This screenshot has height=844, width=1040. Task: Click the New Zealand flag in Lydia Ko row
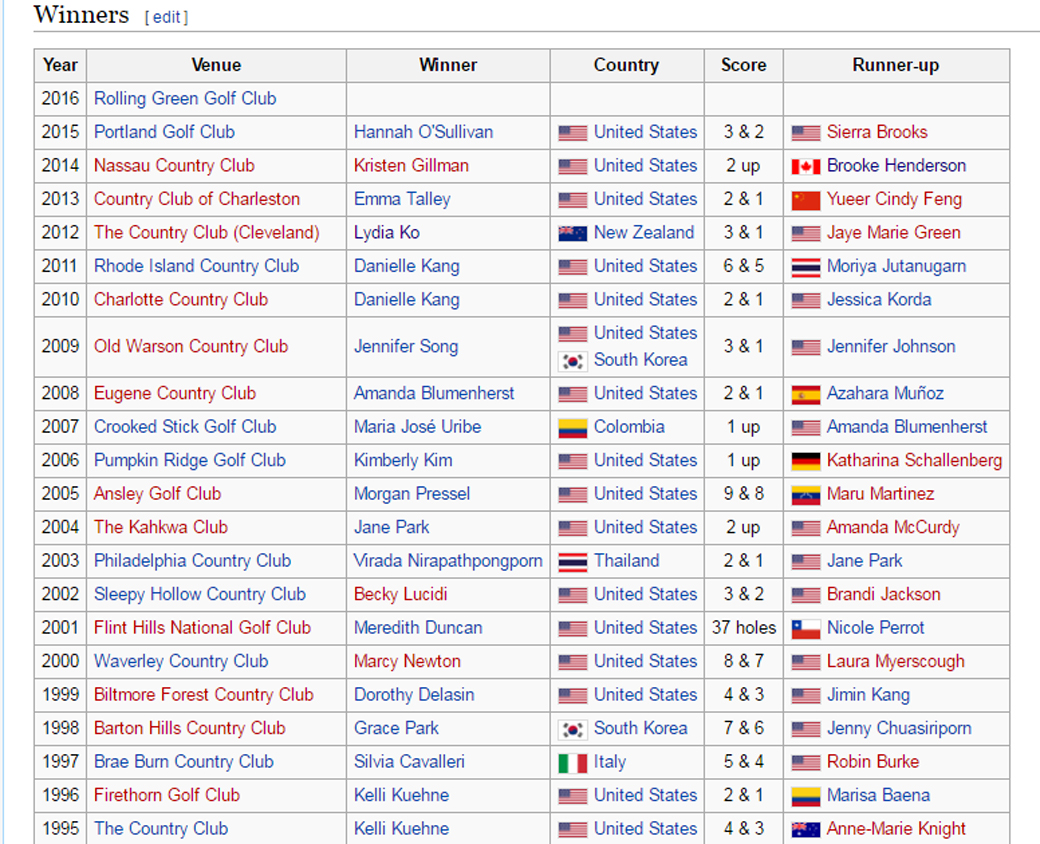572,234
